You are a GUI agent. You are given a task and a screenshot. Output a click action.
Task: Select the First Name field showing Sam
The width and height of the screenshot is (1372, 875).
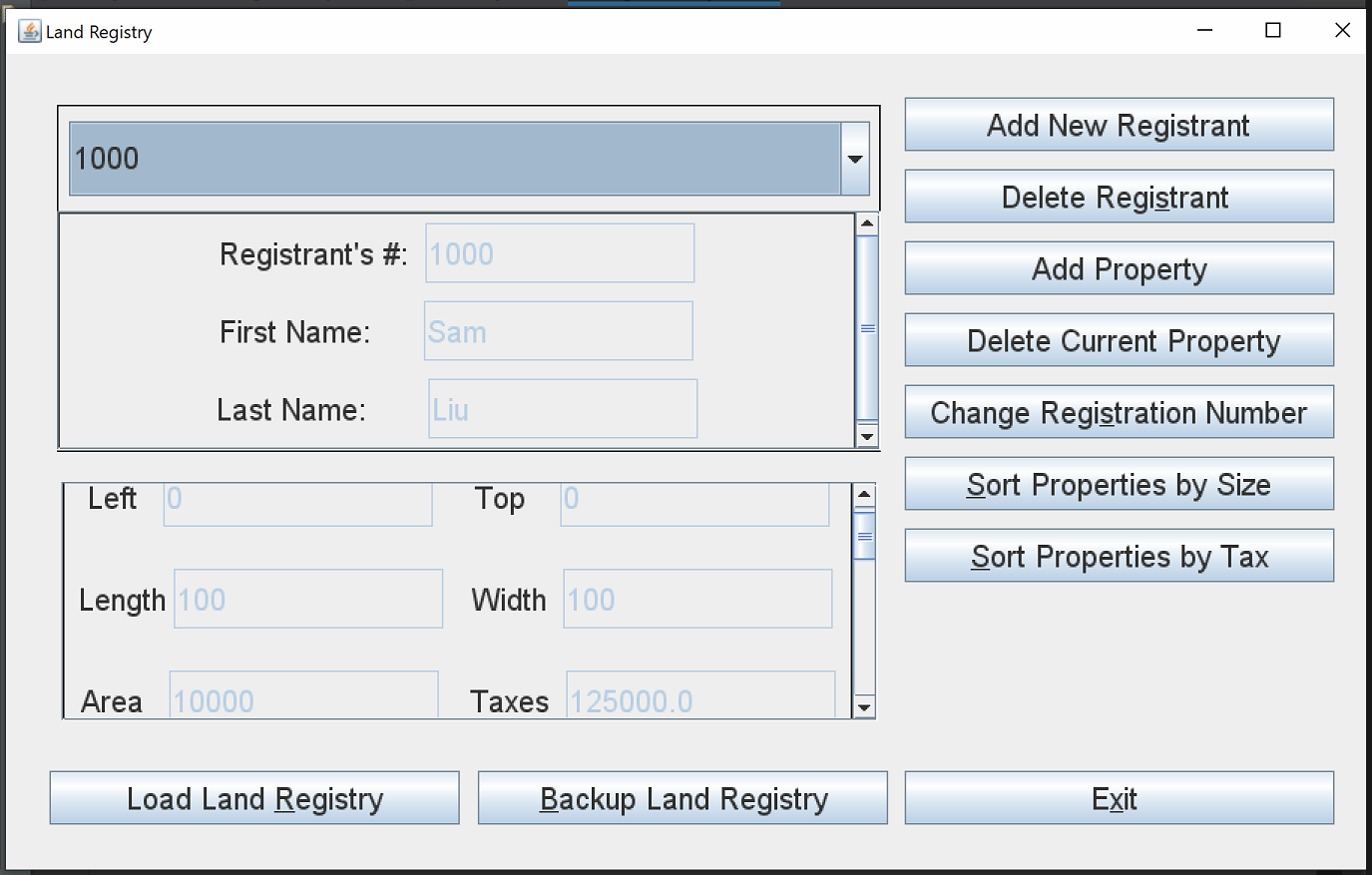558,330
